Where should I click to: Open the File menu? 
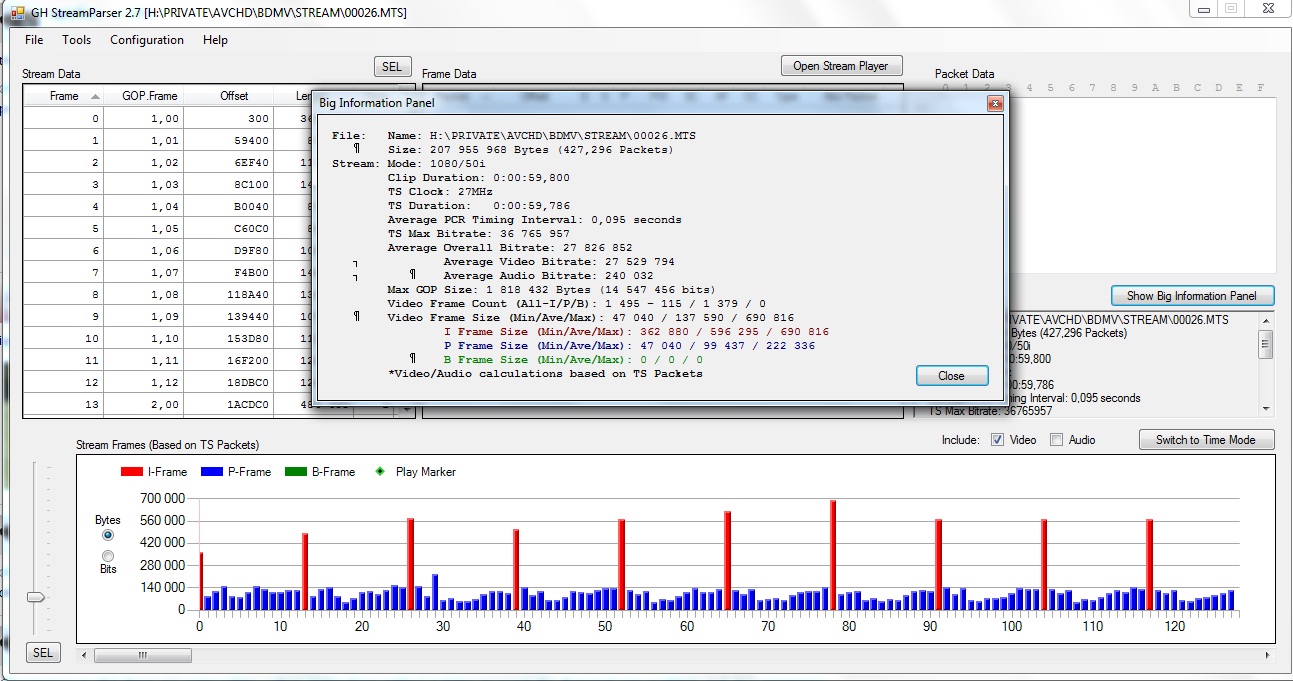point(34,40)
